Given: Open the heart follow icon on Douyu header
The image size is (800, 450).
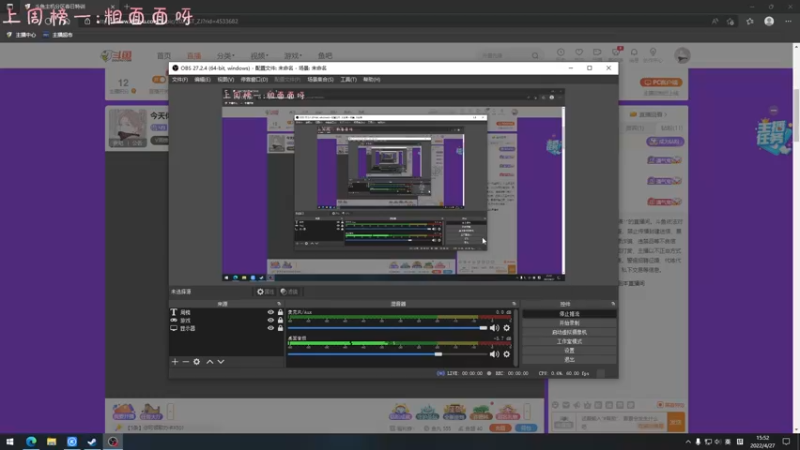Looking at the screenshot, I should click(579, 53).
